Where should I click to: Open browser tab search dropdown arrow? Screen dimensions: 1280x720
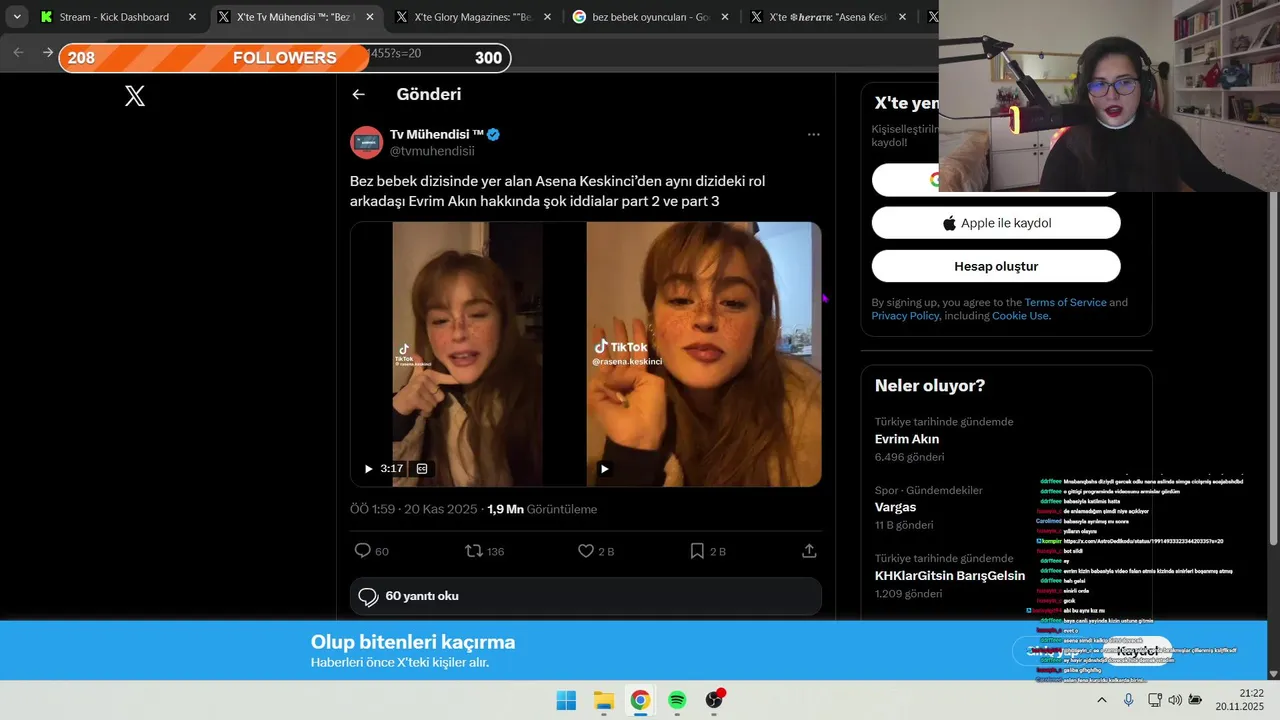click(17, 17)
